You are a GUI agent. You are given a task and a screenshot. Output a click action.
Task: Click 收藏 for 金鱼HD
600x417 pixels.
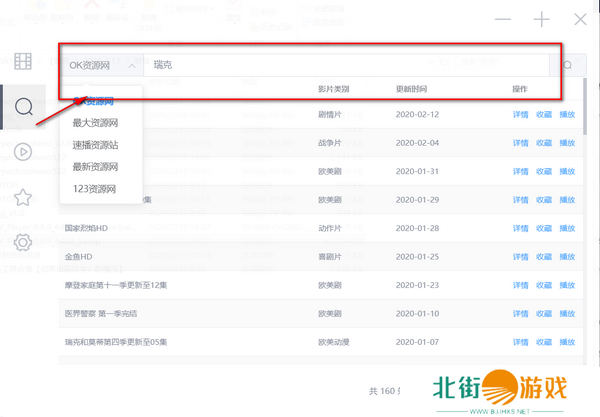pyautogui.click(x=544, y=257)
